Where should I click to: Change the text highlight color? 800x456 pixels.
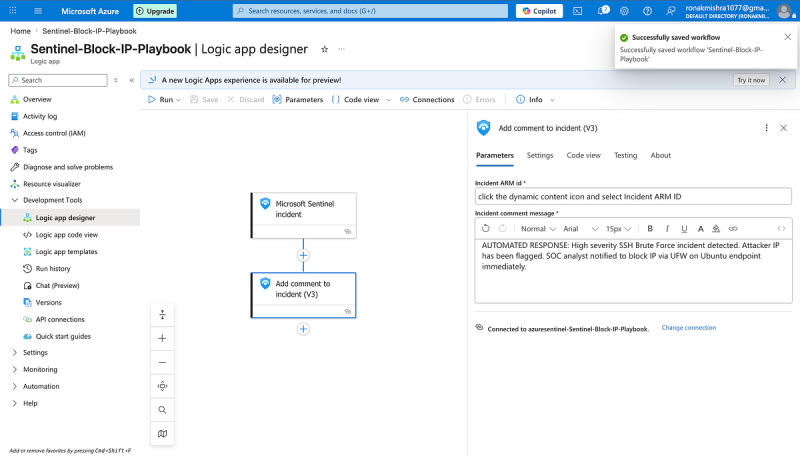tap(716, 229)
